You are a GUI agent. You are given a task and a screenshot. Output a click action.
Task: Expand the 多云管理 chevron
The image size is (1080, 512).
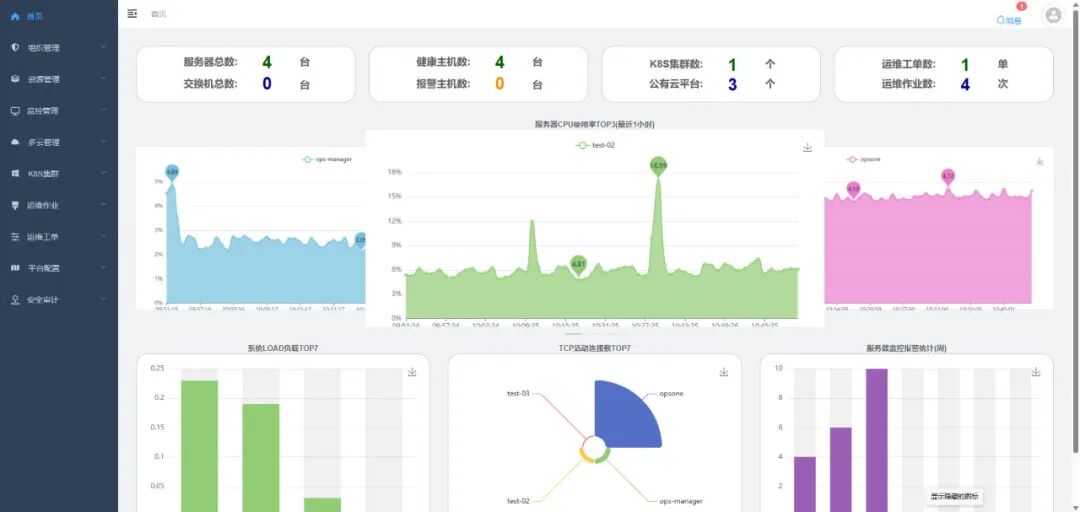103,142
